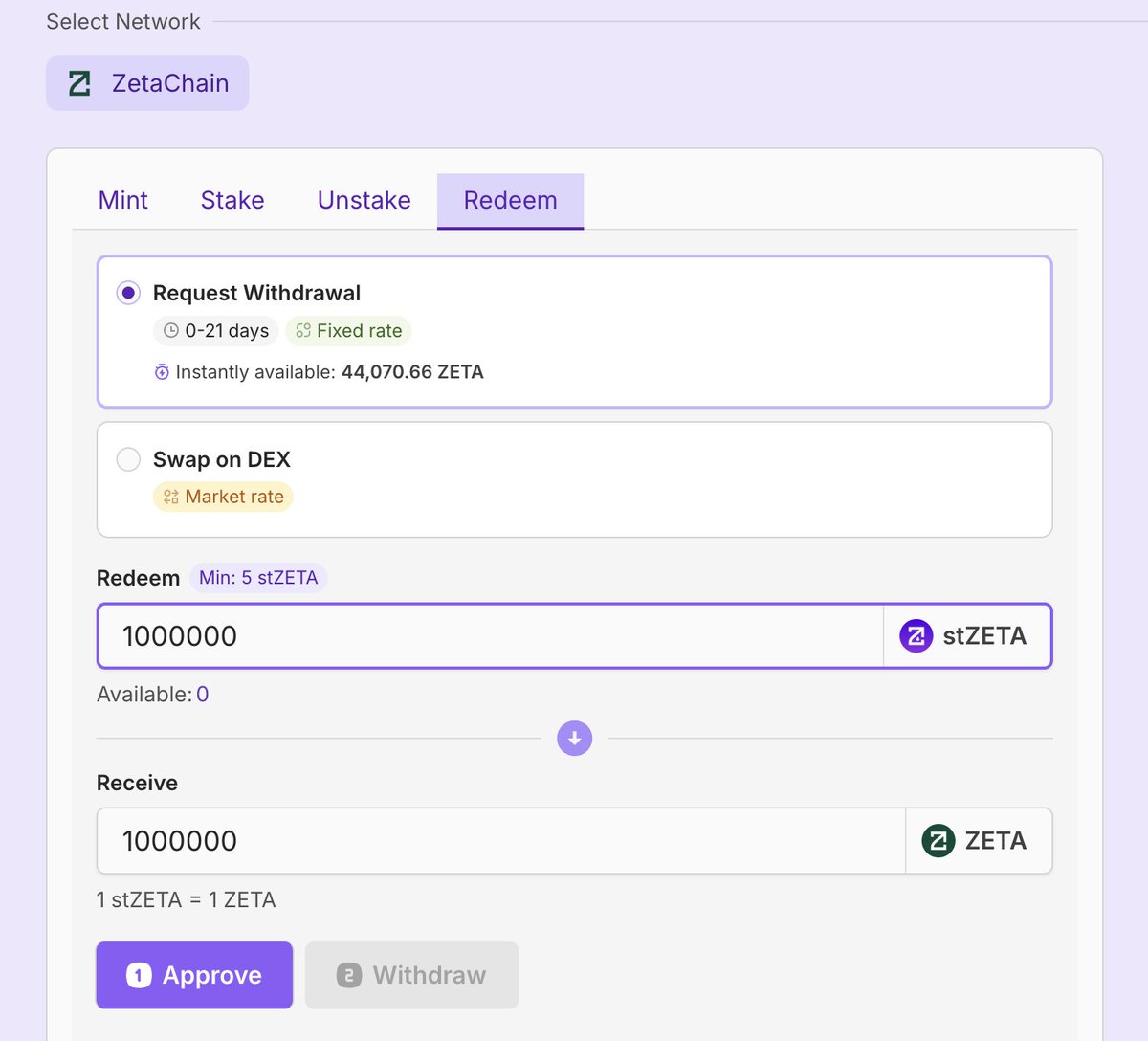Click the Market rate label
The width and height of the screenshot is (1148, 1041).
point(234,497)
